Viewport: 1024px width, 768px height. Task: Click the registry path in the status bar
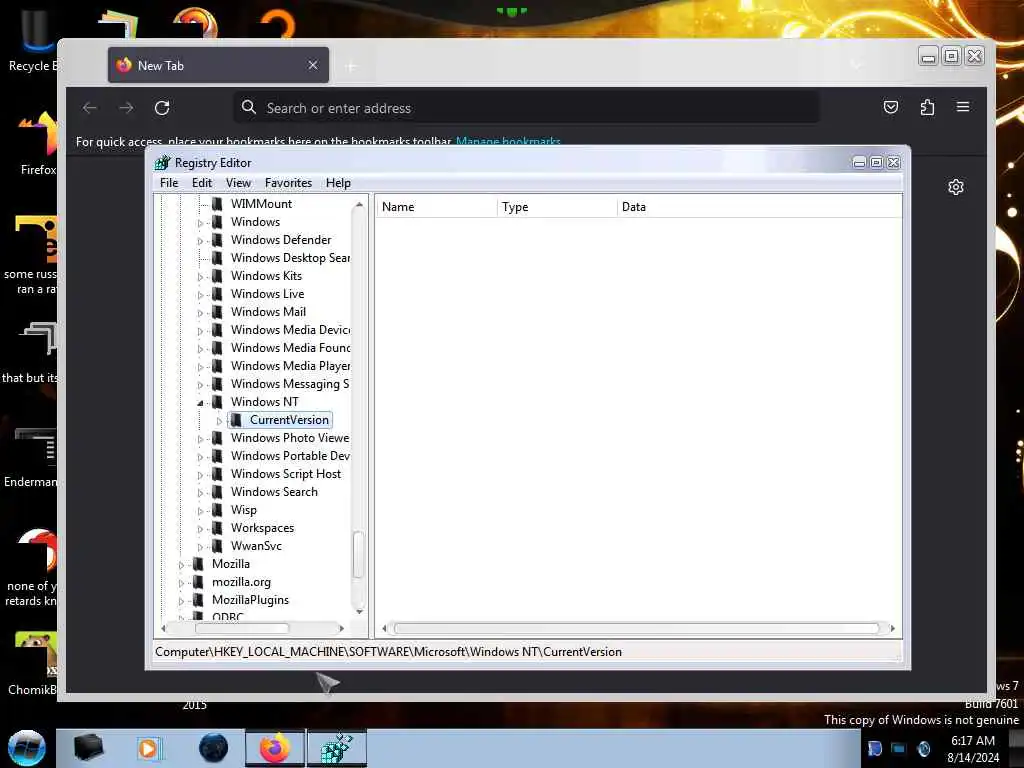388,652
